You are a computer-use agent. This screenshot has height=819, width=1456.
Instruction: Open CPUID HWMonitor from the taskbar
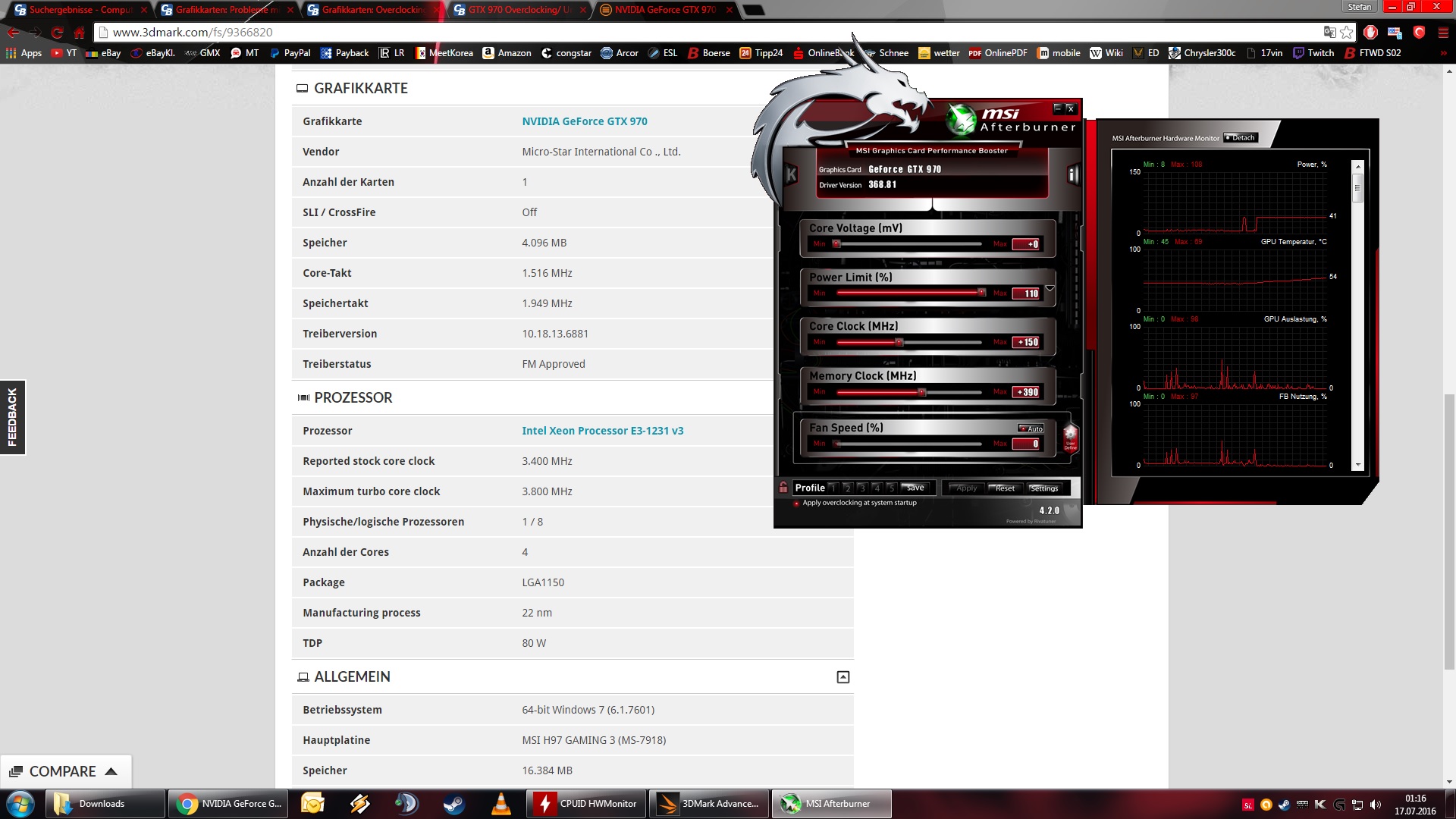click(x=587, y=804)
